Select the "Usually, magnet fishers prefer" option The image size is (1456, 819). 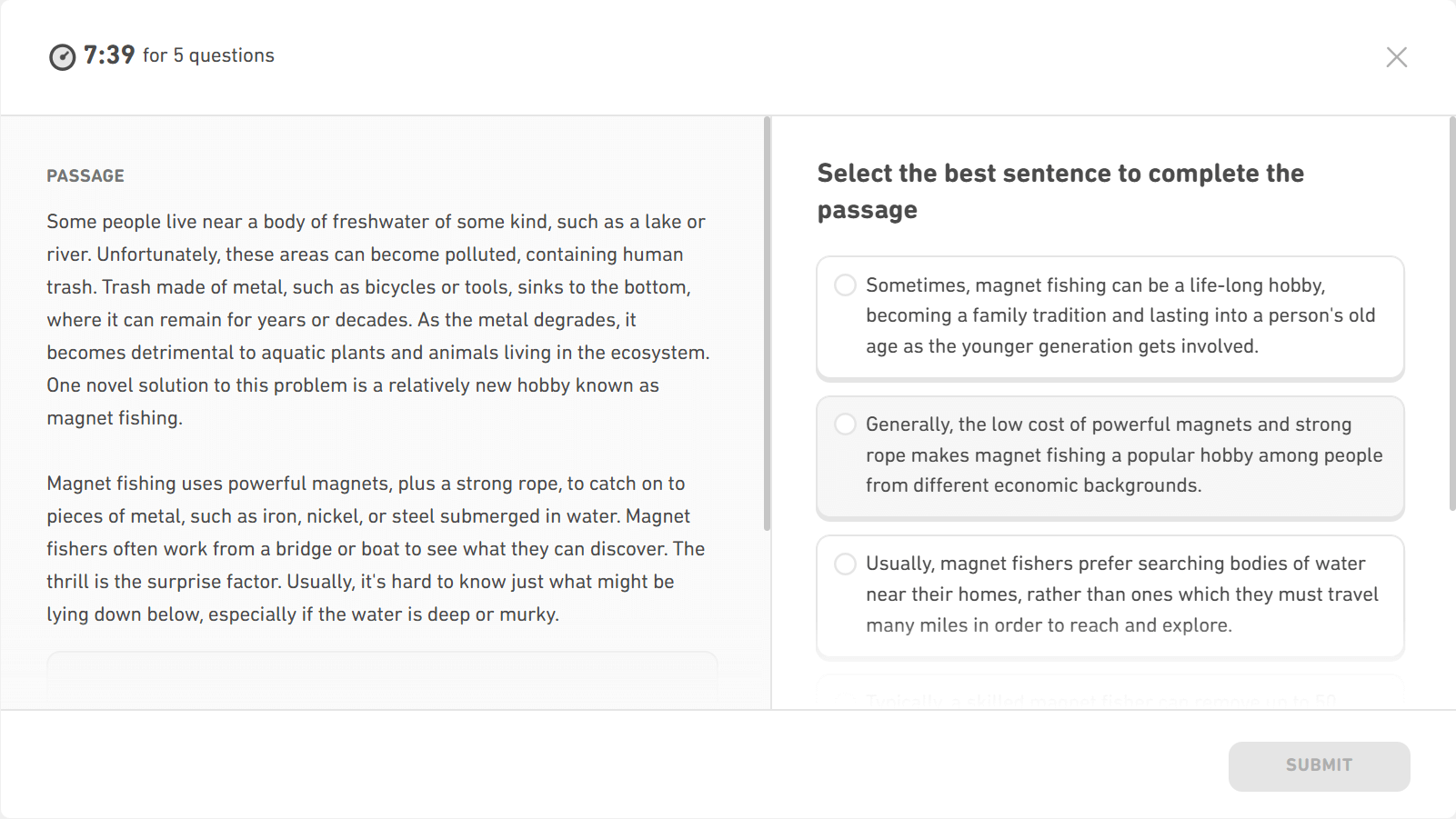pyautogui.click(x=1110, y=594)
